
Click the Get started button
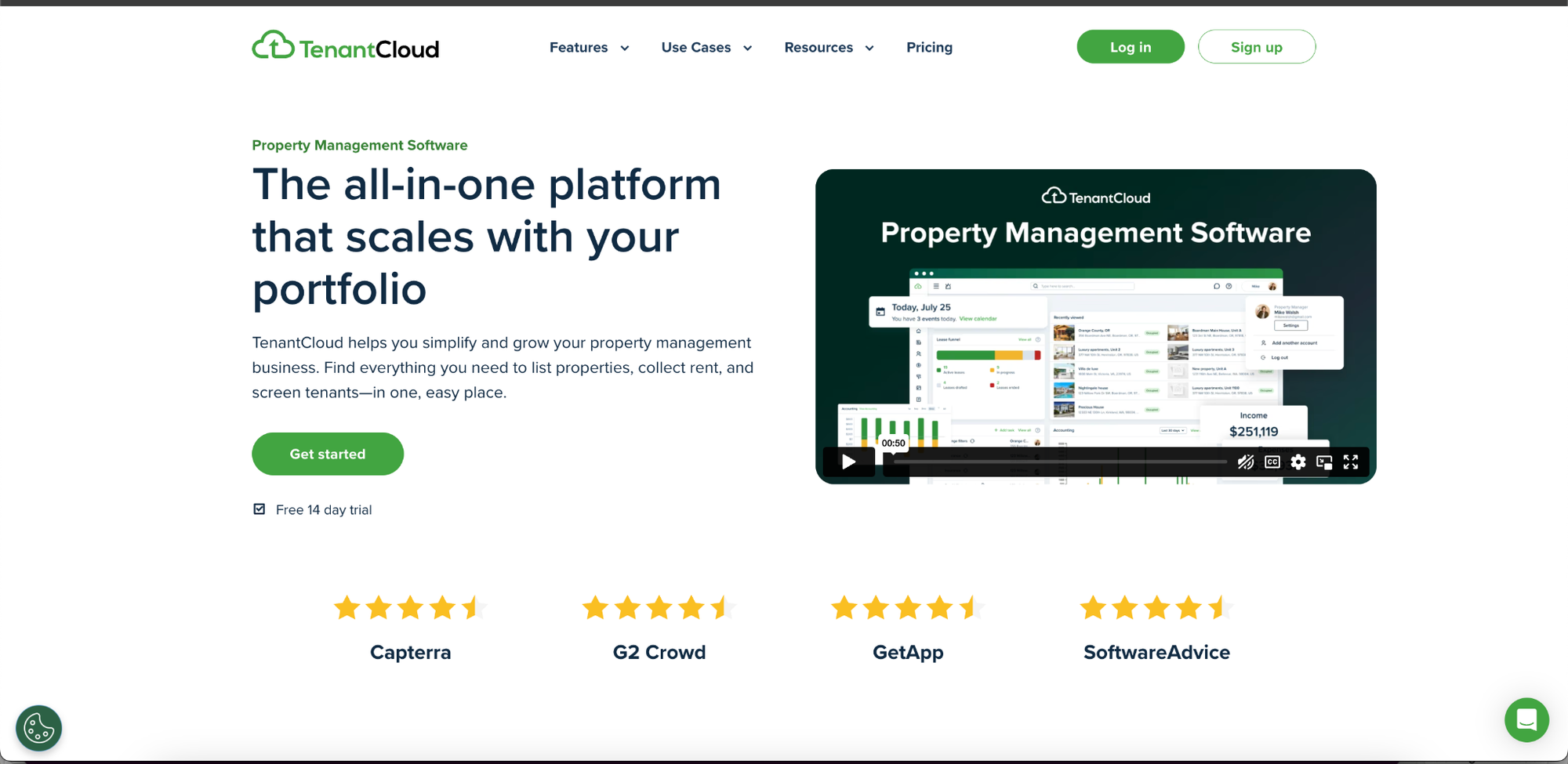coord(328,454)
